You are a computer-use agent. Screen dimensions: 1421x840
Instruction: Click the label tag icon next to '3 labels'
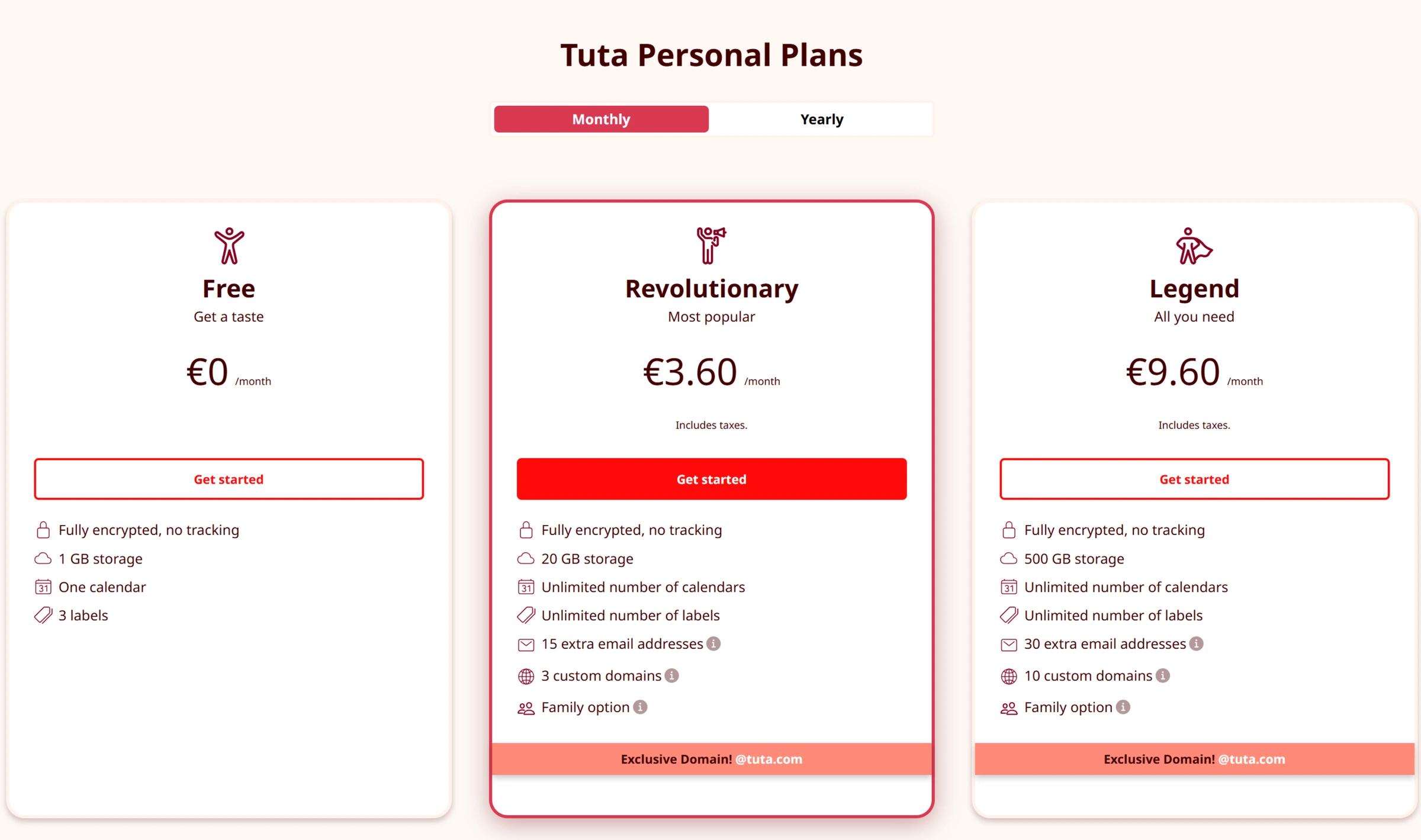click(43, 615)
